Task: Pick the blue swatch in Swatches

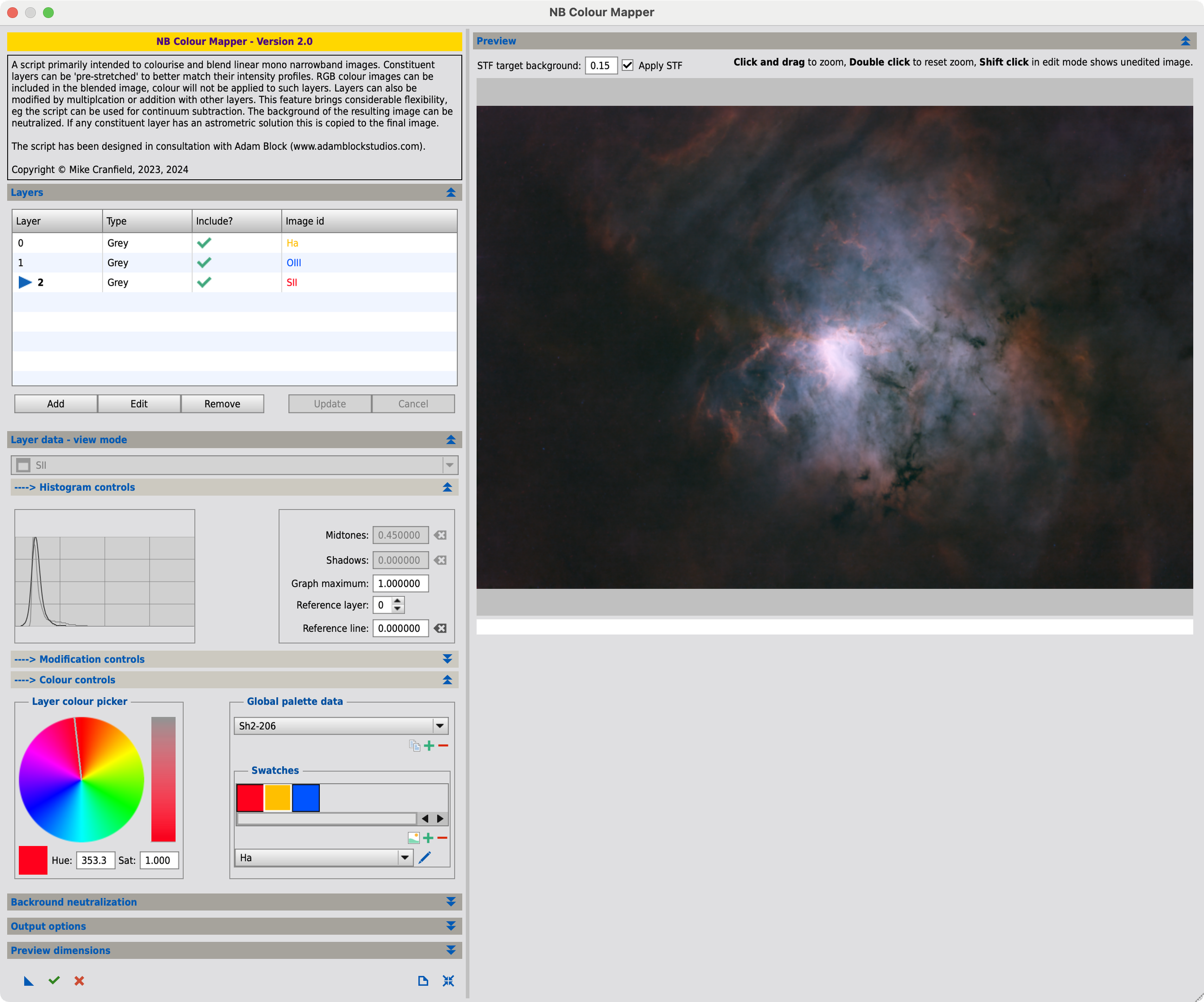Action: click(306, 798)
